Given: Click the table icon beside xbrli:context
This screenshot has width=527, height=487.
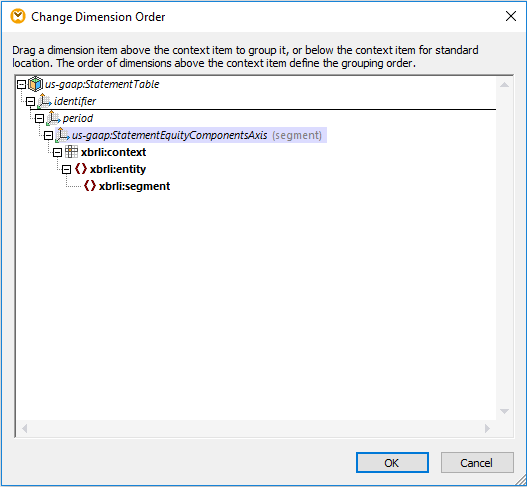Looking at the screenshot, I should click(x=71, y=152).
